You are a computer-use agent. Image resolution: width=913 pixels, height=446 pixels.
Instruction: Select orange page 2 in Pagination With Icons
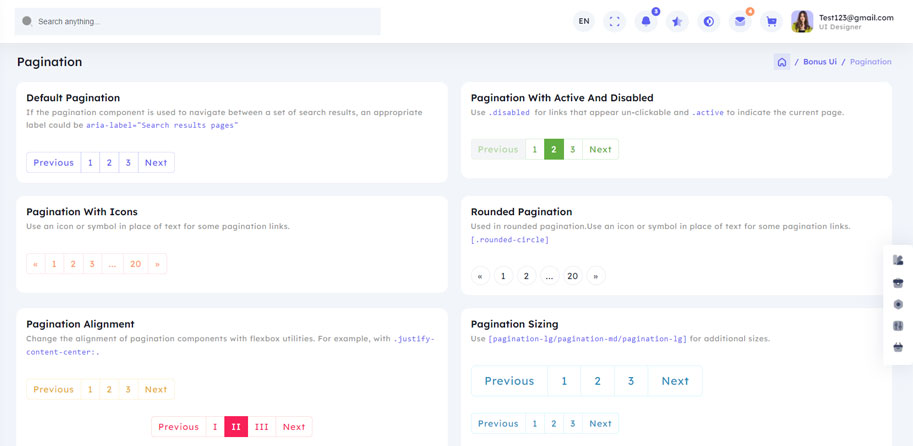(x=73, y=264)
